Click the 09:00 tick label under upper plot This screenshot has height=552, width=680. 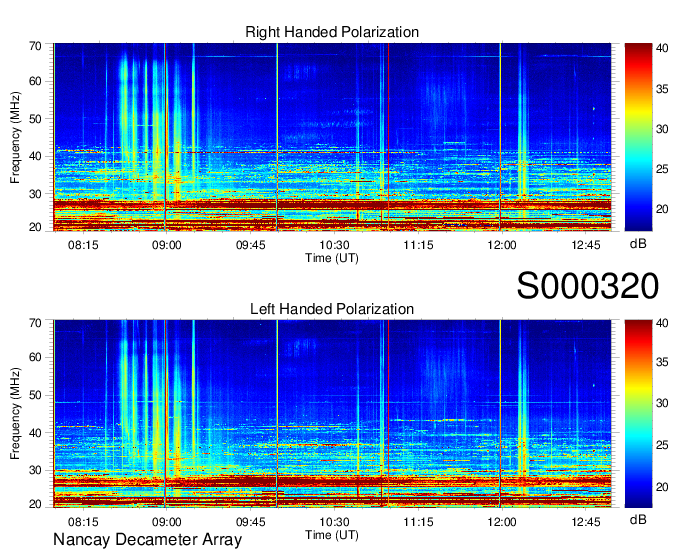click(x=167, y=245)
